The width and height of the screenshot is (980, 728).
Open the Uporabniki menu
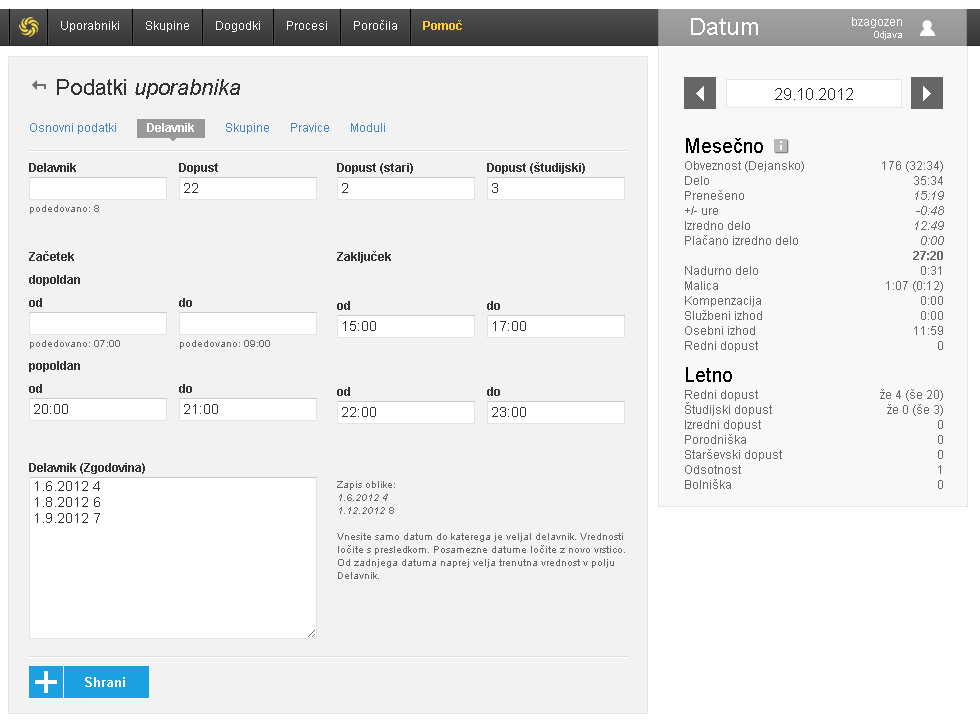pyautogui.click(x=90, y=26)
